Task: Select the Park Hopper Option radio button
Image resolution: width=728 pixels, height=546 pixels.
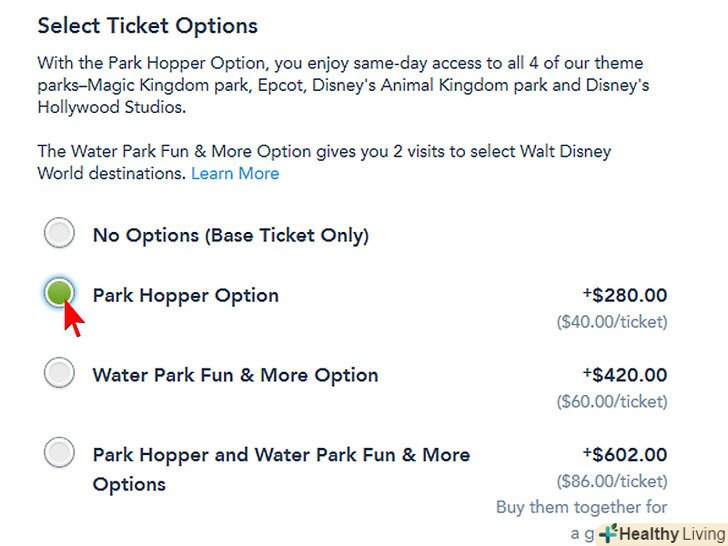Action: [60, 293]
